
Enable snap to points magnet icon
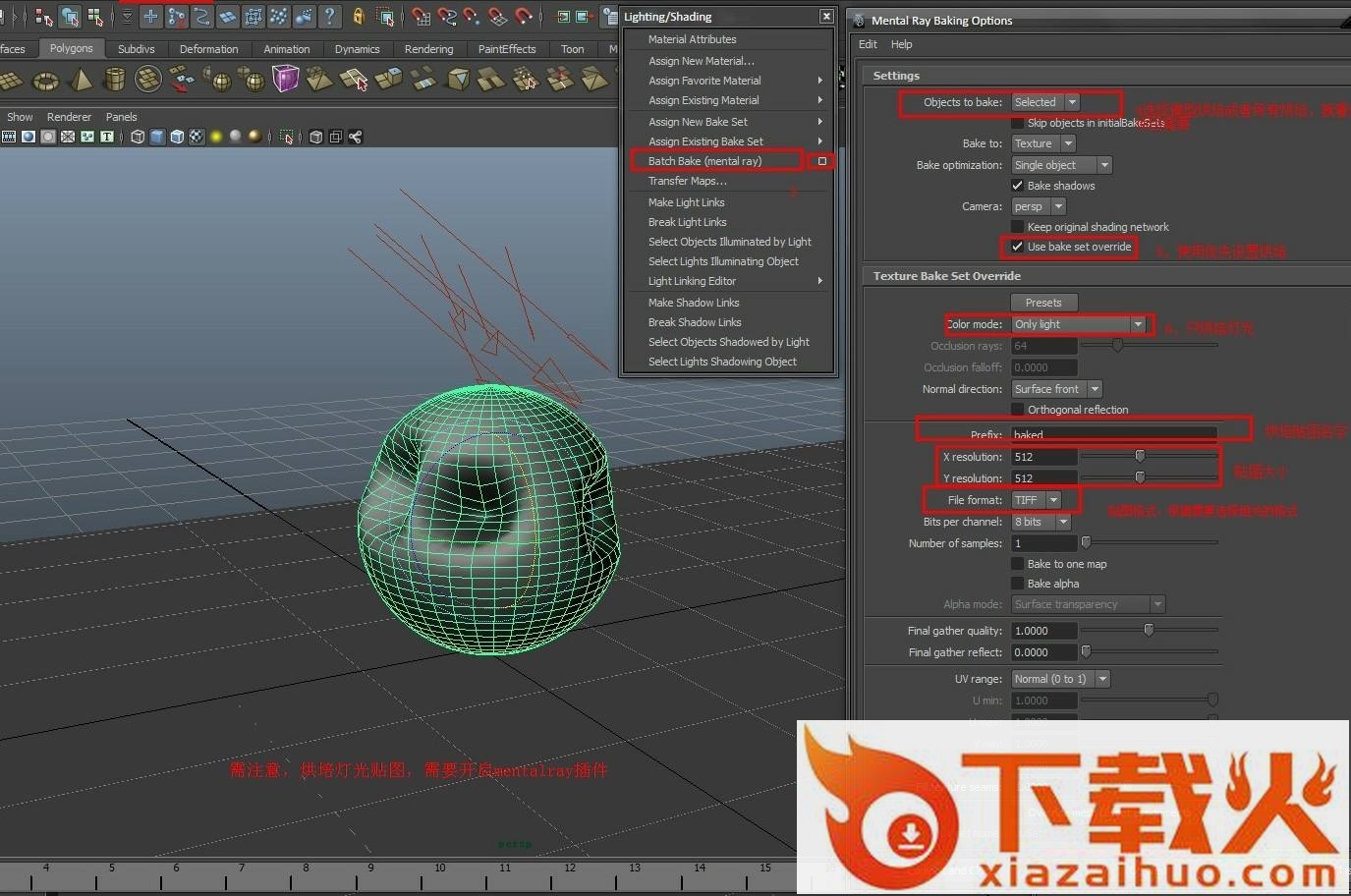(x=473, y=16)
